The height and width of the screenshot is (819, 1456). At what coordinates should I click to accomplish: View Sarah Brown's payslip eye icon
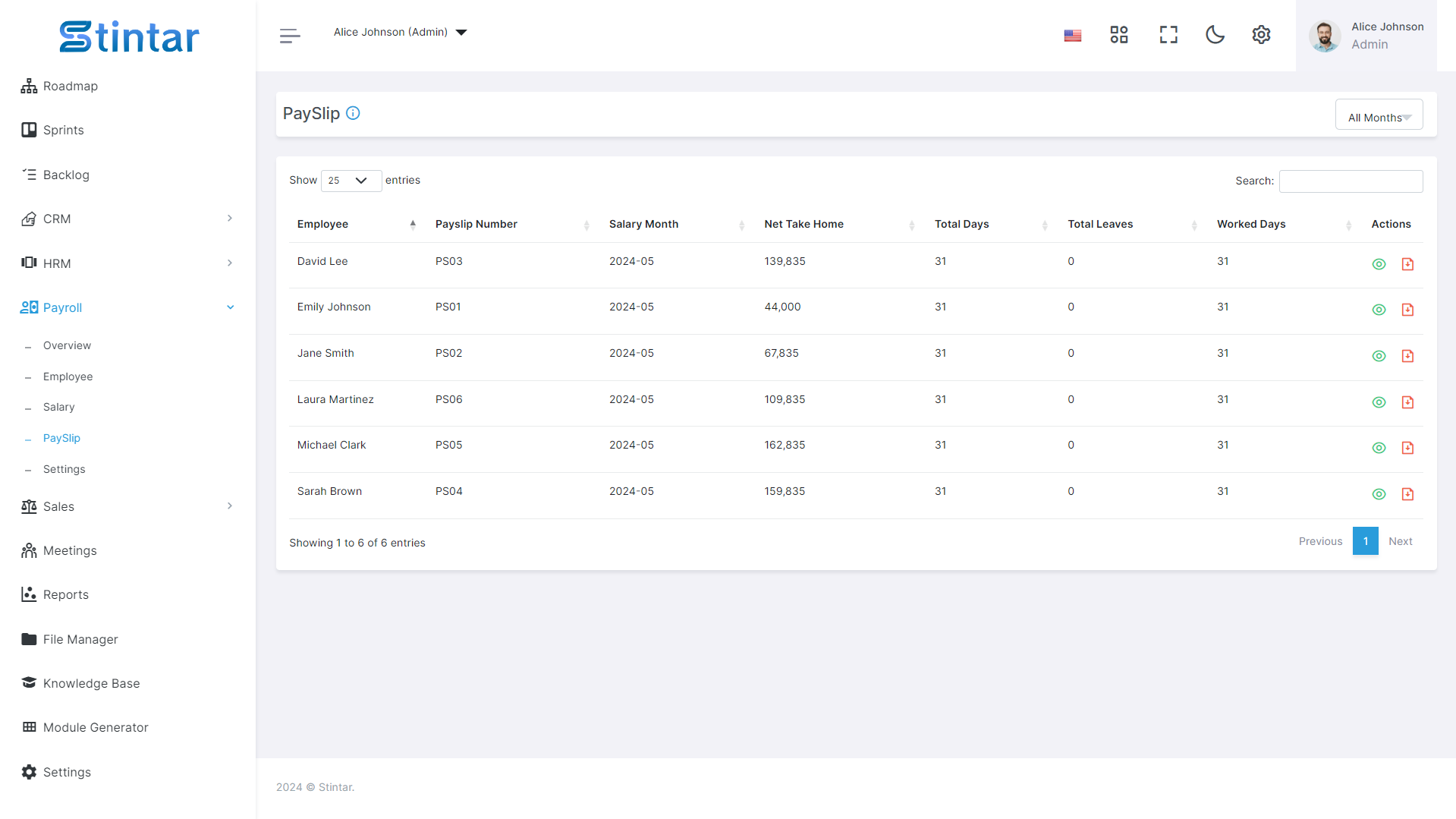pyautogui.click(x=1379, y=494)
